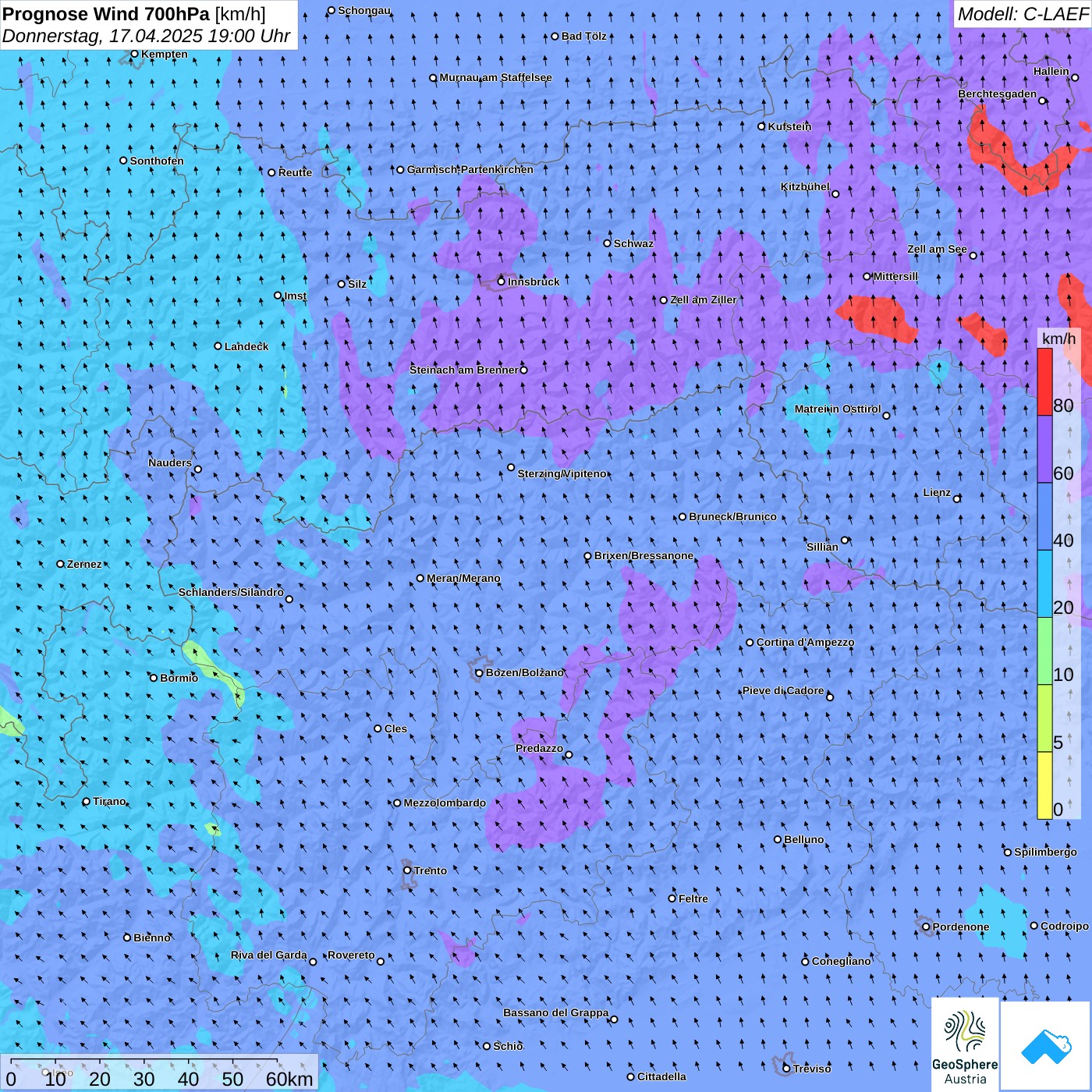Click the Nauders town label
The image size is (1092, 1092).
170,463
